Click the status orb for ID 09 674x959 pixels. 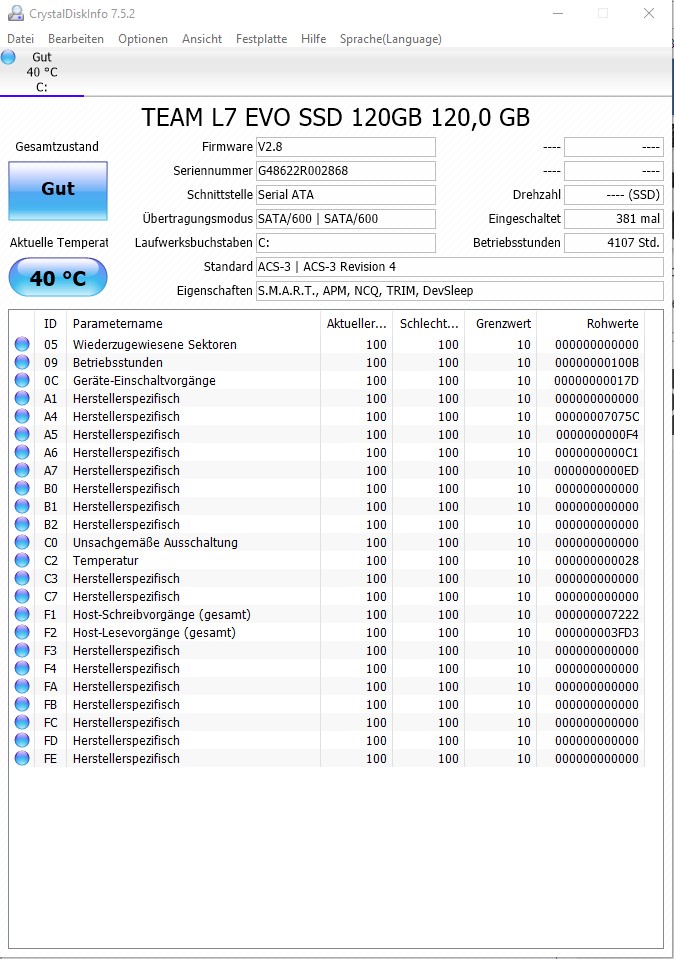pos(22,362)
